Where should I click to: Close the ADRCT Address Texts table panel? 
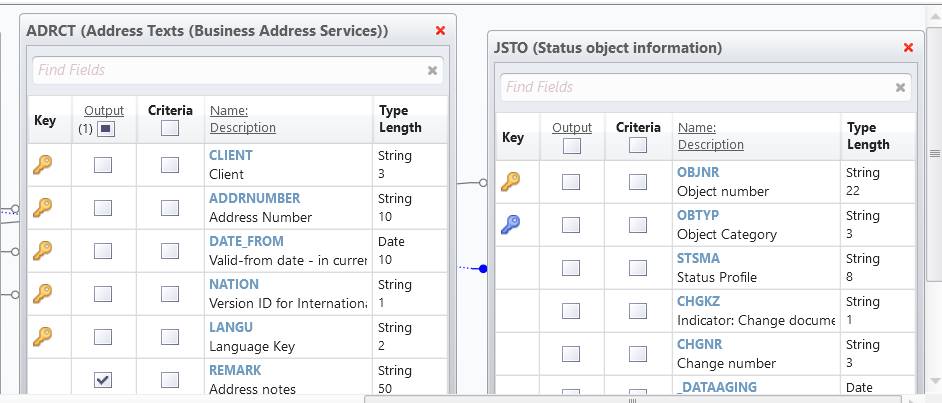(440, 31)
